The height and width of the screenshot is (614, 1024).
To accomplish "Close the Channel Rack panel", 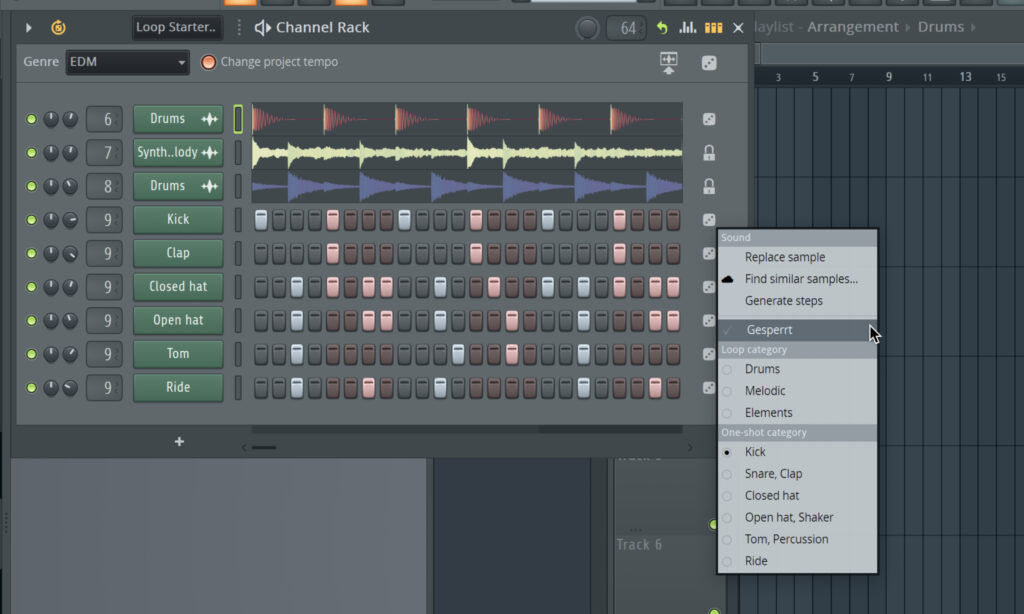I will pyautogui.click(x=738, y=27).
